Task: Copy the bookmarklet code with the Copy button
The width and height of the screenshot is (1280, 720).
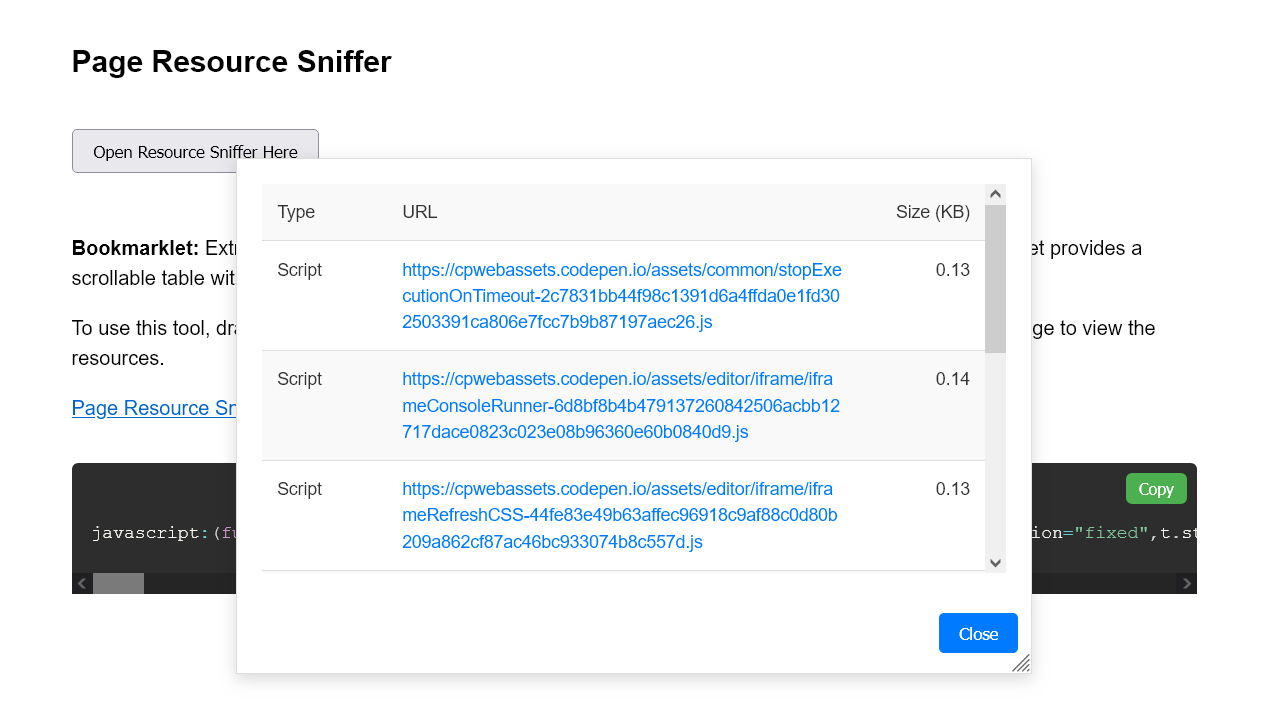Action: coord(1155,488)
